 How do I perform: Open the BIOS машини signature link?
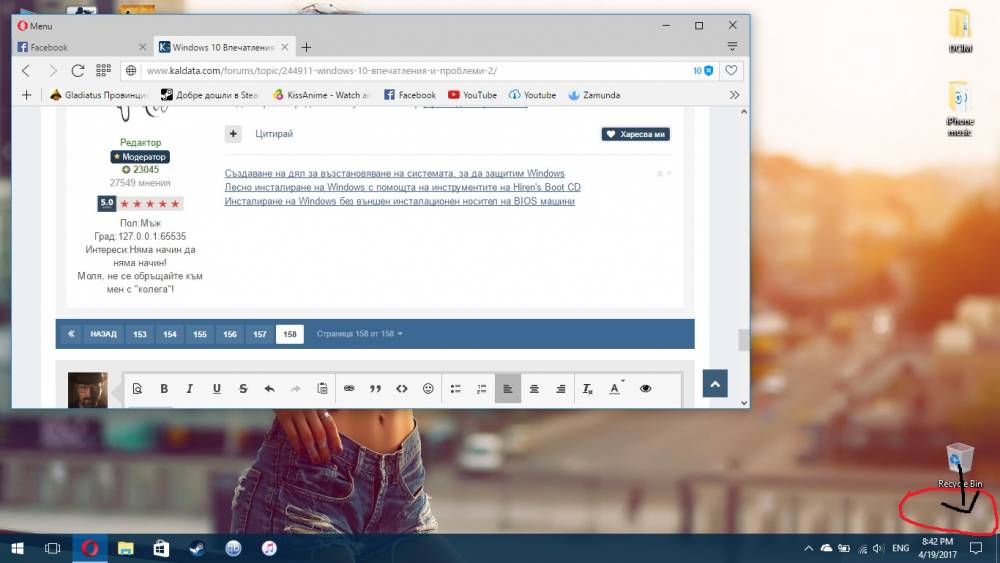click(399, 201)
